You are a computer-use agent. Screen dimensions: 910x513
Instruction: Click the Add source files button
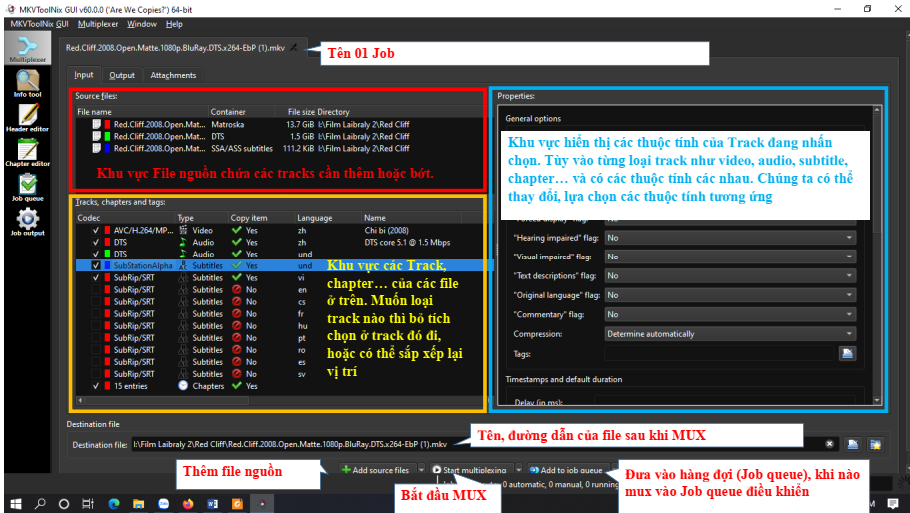[376, 469]
